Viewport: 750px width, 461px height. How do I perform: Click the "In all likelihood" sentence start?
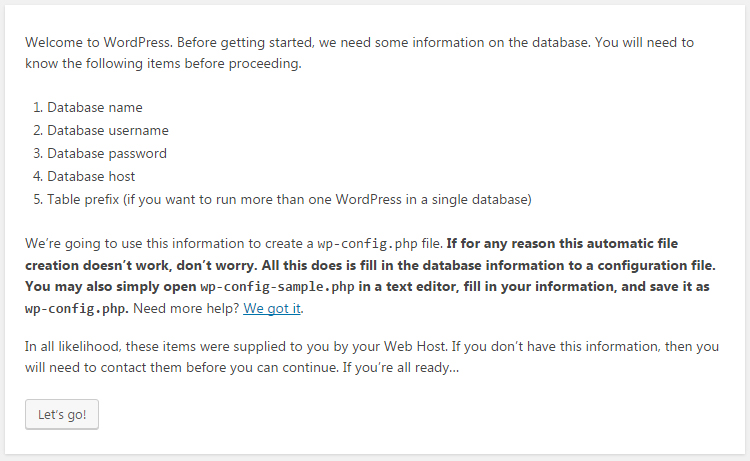coord(75,346)
